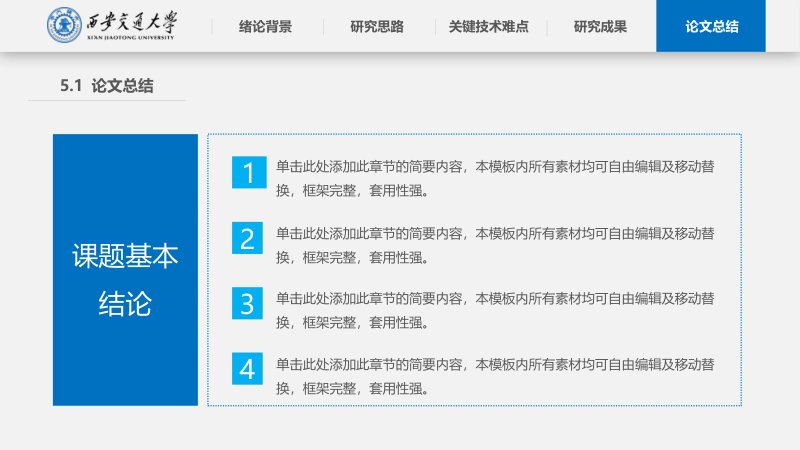Switch to the 关键技术难点 tab

coord(489,27)
